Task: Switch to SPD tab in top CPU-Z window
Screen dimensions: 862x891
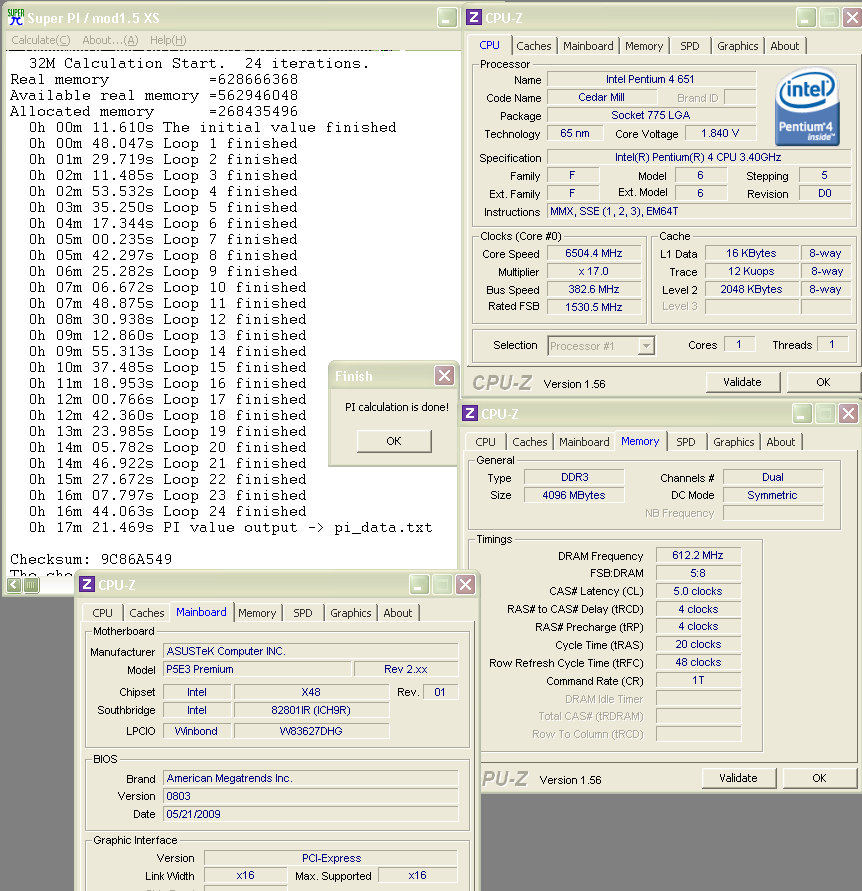Action: [x=689, y=45]
